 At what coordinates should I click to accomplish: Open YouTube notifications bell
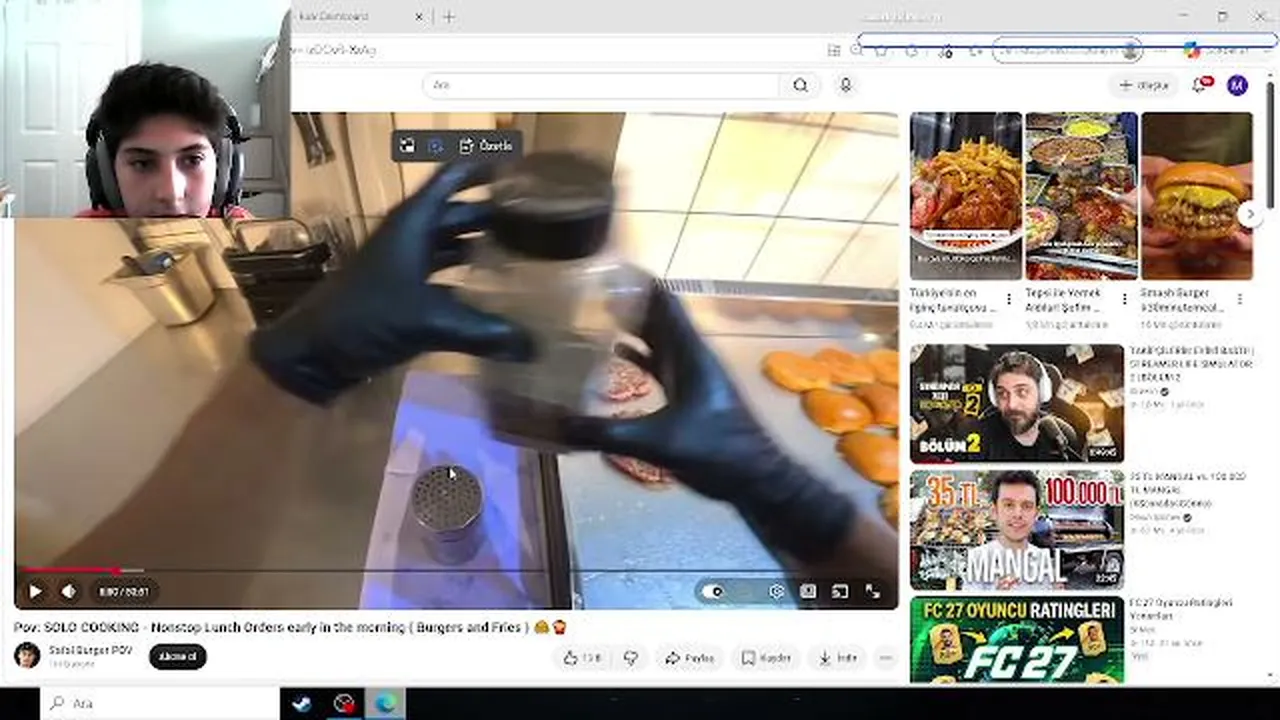1200,85
